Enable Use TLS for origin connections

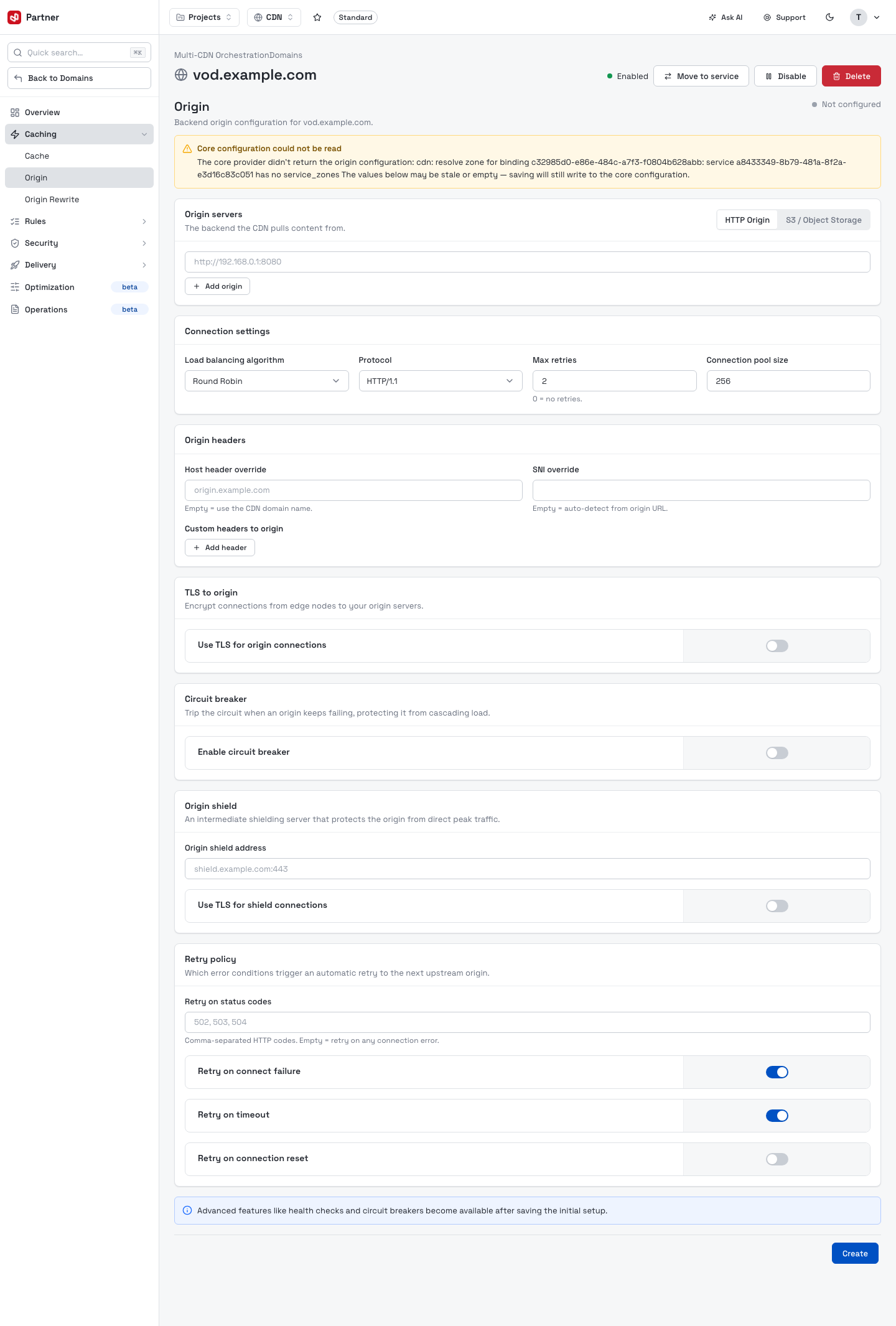777,646
